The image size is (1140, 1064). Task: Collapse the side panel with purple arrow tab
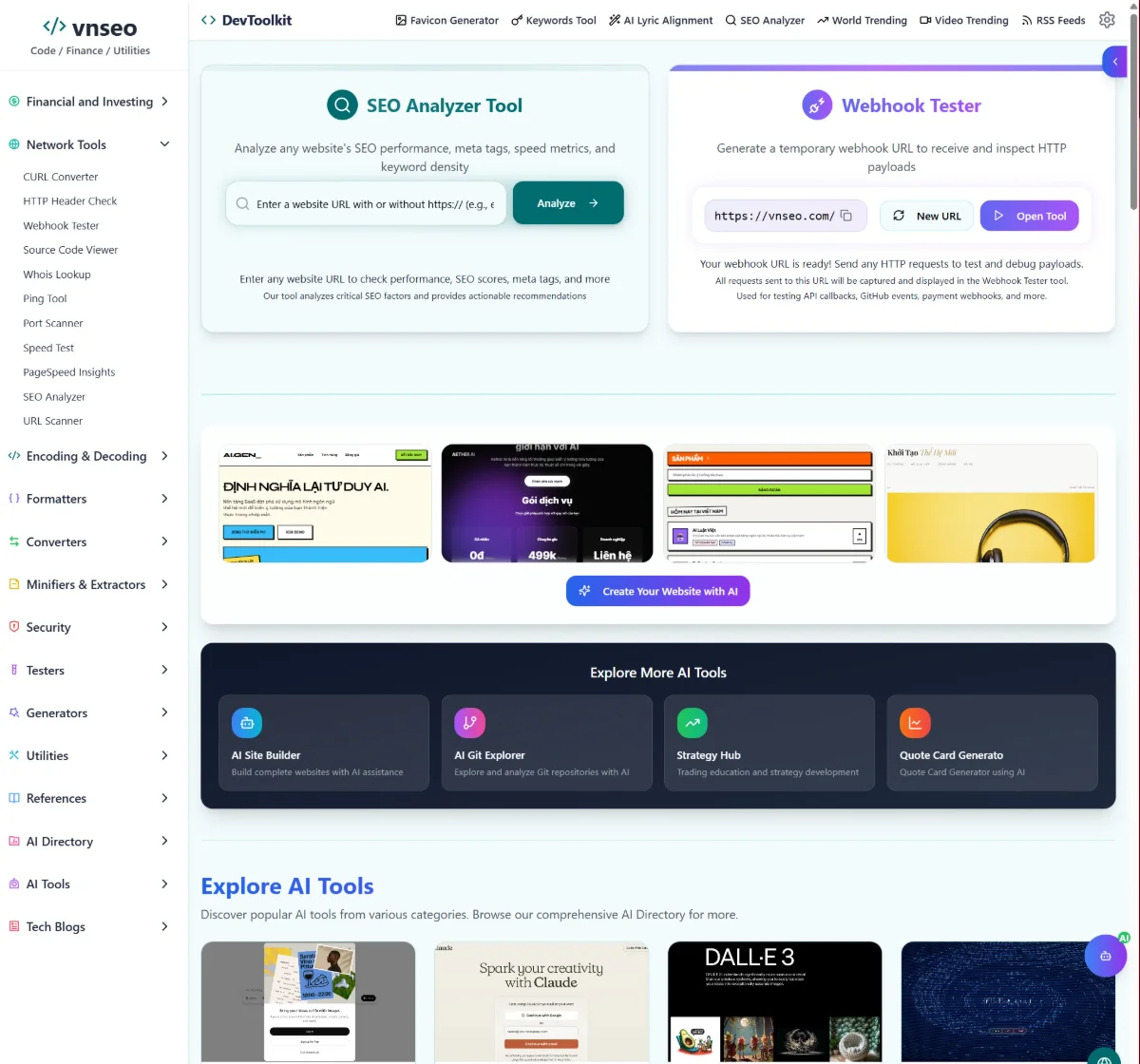[1114, 62]
